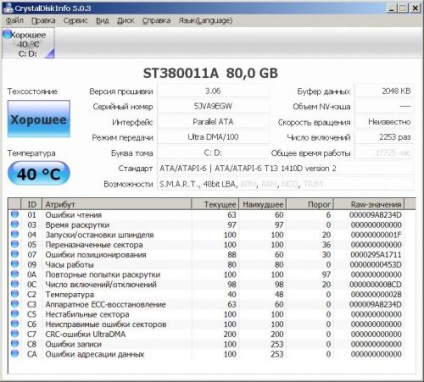The image size is (424, 382).
Task: Click the Неизвестно rotation speed field
Action: coord(384,122)
